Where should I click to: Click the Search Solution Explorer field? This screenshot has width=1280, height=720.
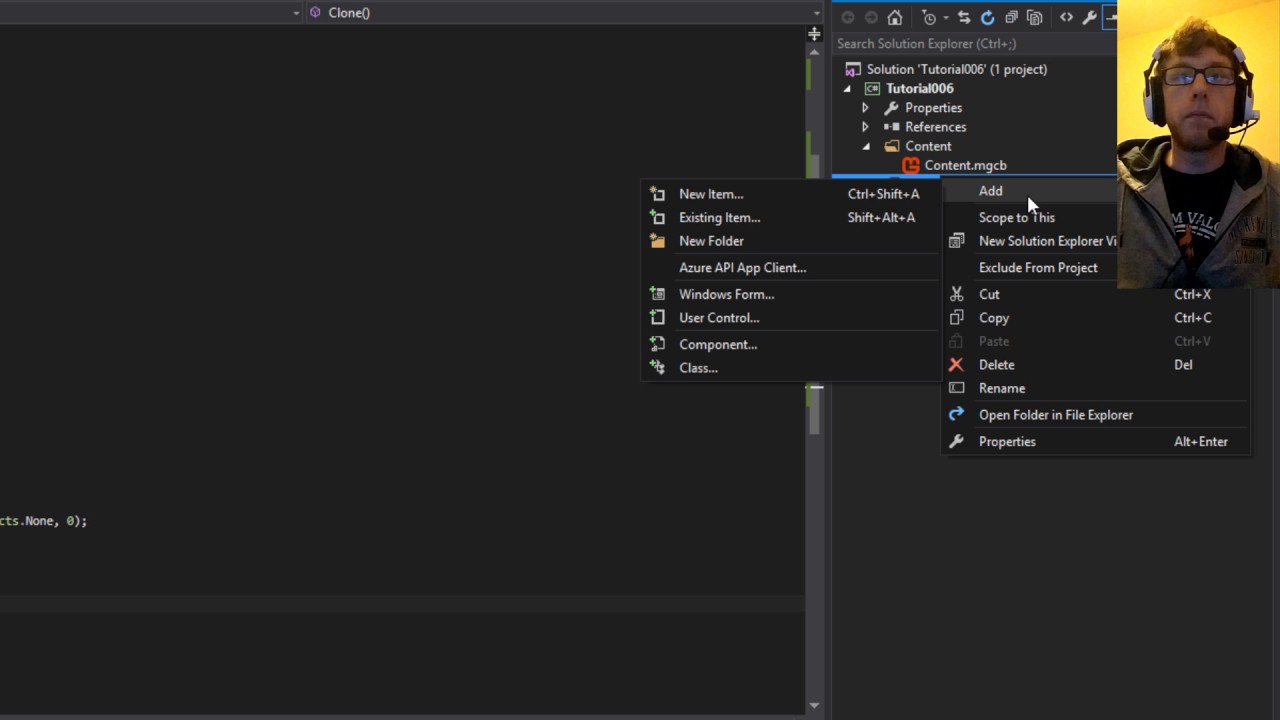point(975,43)
